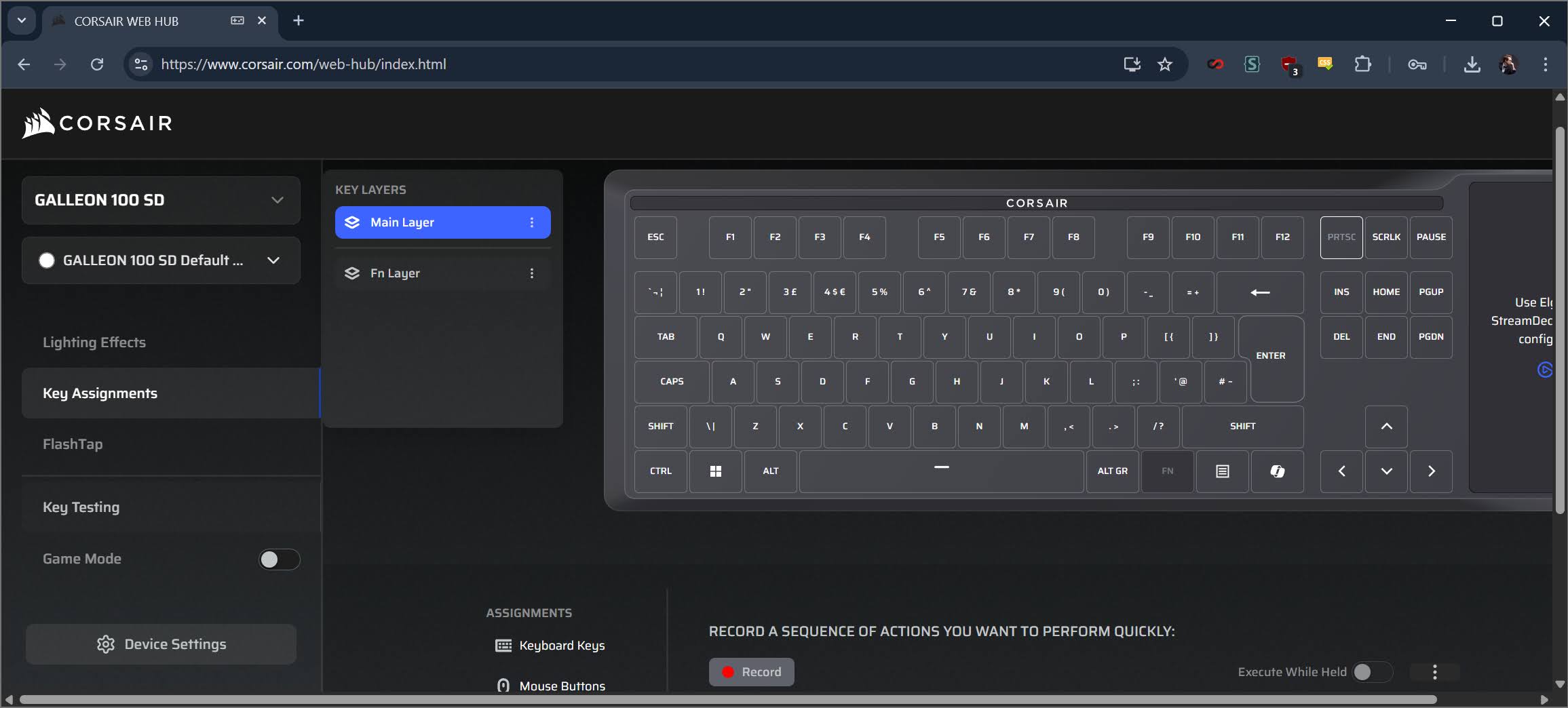
Task: Select the Main Layer key layer
Action: click(x=442, y=222)
